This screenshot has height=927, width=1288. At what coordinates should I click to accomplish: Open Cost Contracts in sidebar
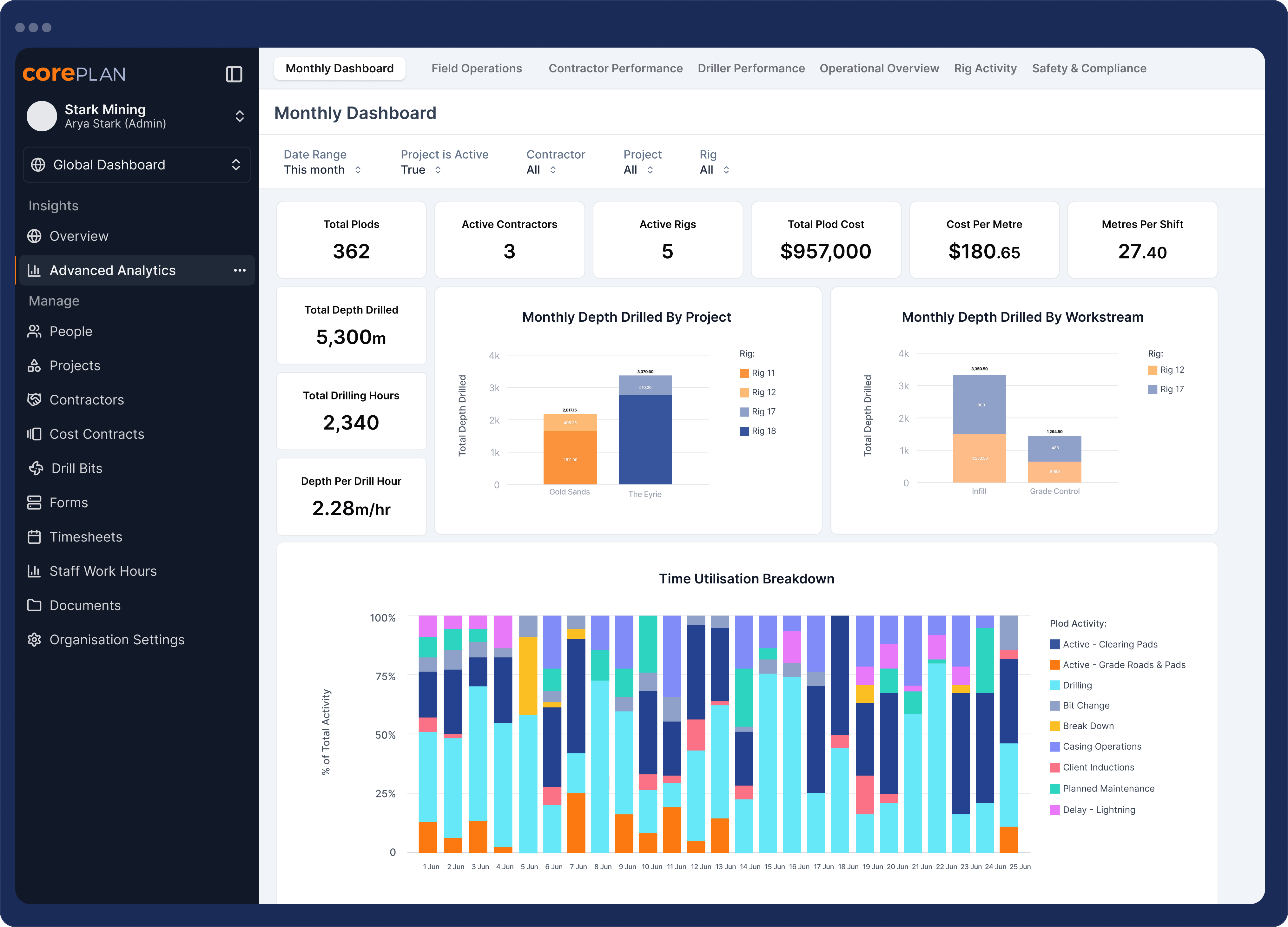[96, 434]
